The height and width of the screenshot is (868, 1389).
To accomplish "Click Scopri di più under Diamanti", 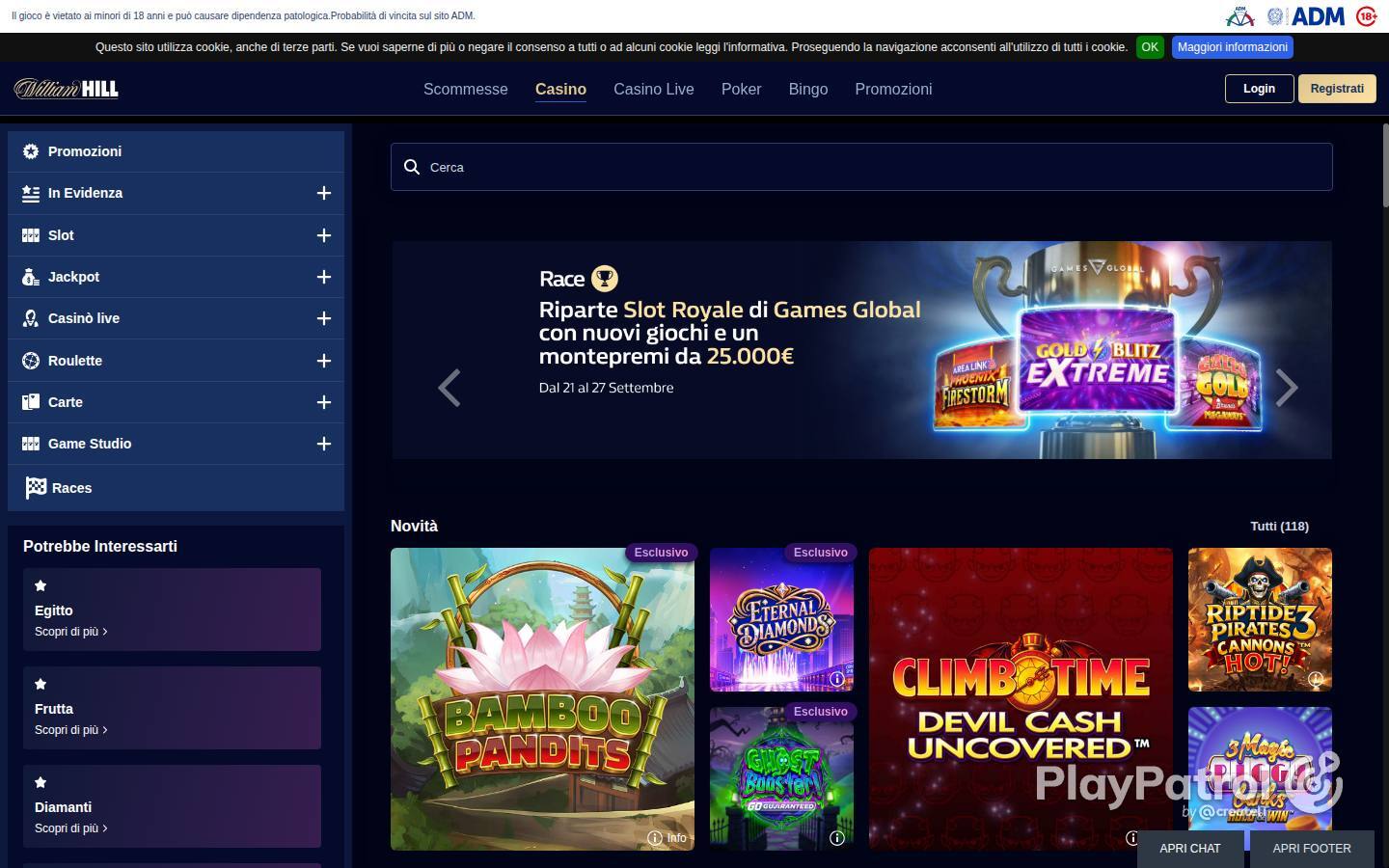I will (70, 828).
